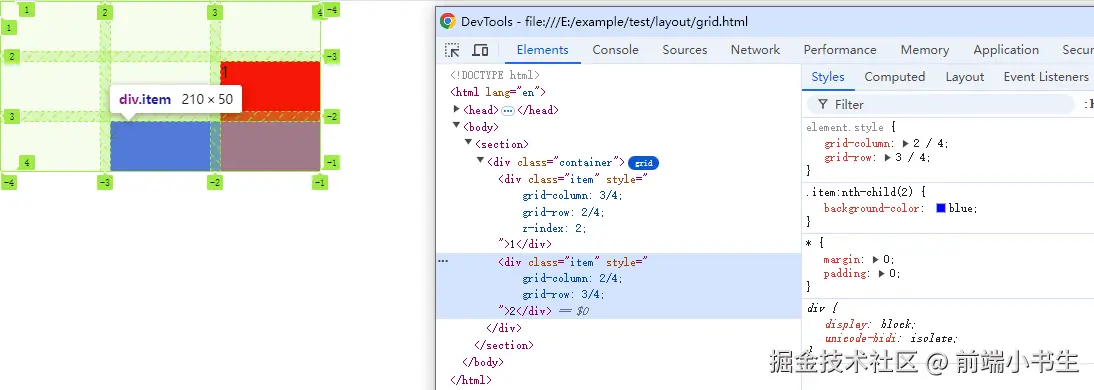
Task: Click the * universal selector rule
Action: point(809,243)
